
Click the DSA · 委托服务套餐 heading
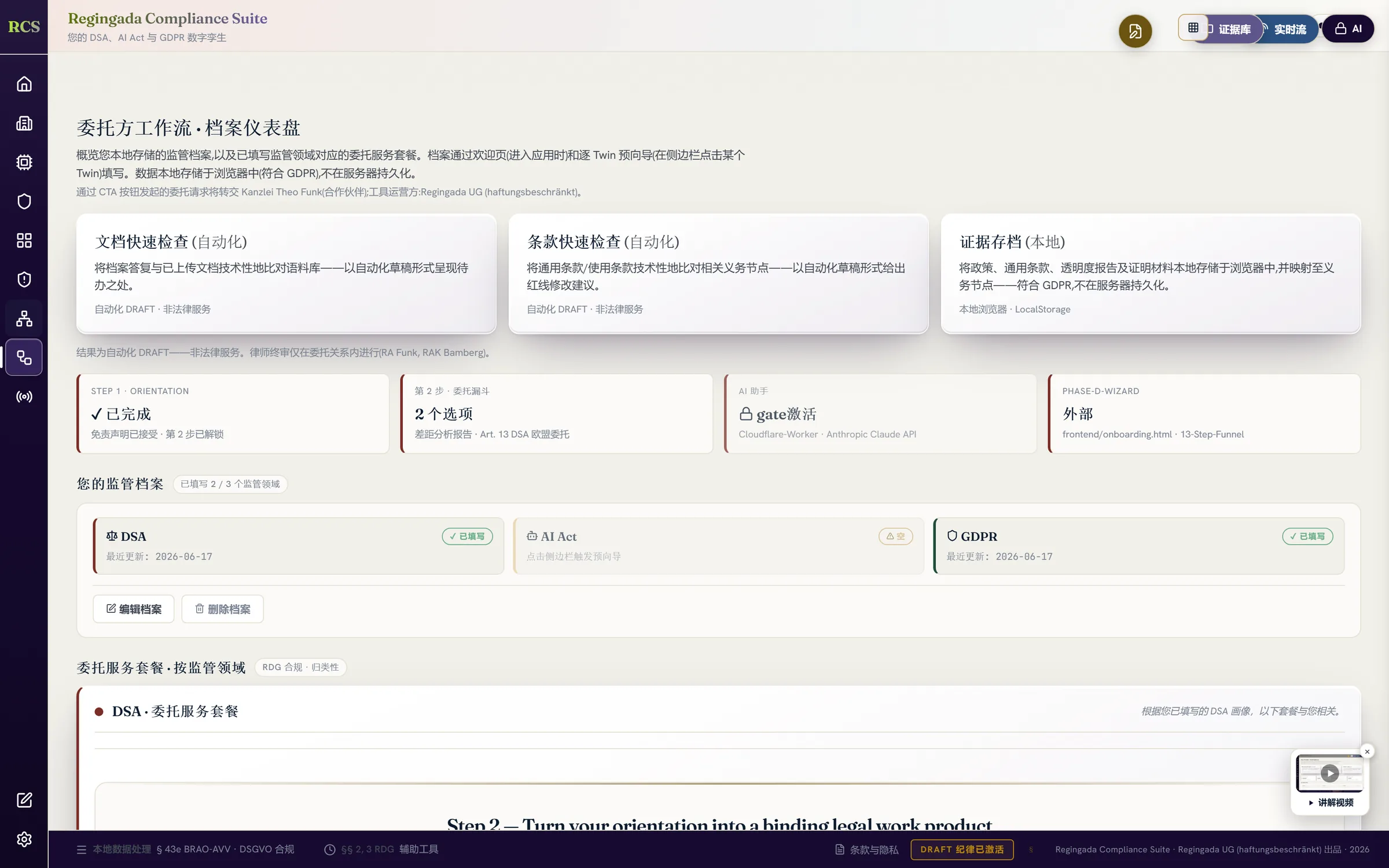pyautogui.click(x=175, y=711)
